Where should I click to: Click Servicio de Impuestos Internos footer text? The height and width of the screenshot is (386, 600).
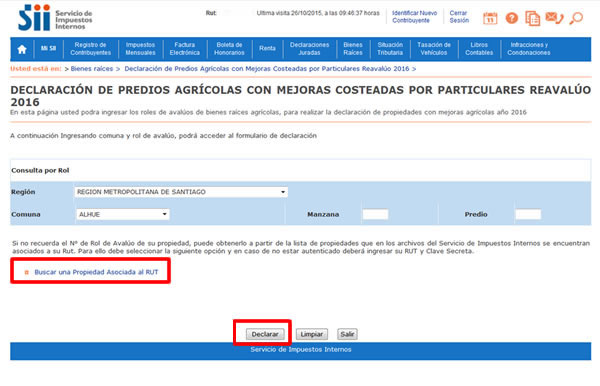point(301,349)
